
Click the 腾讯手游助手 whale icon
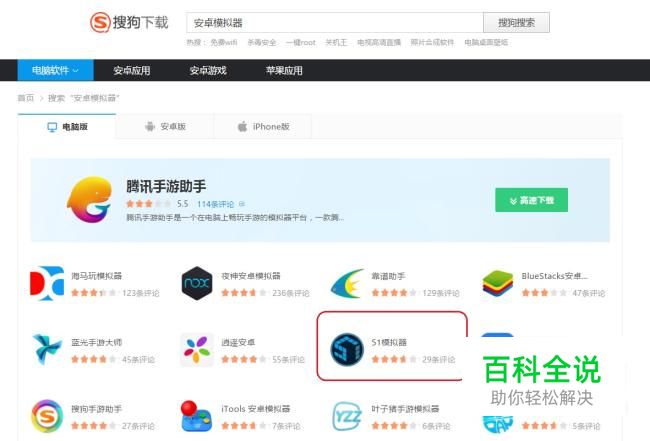click(x=90, y=199)
